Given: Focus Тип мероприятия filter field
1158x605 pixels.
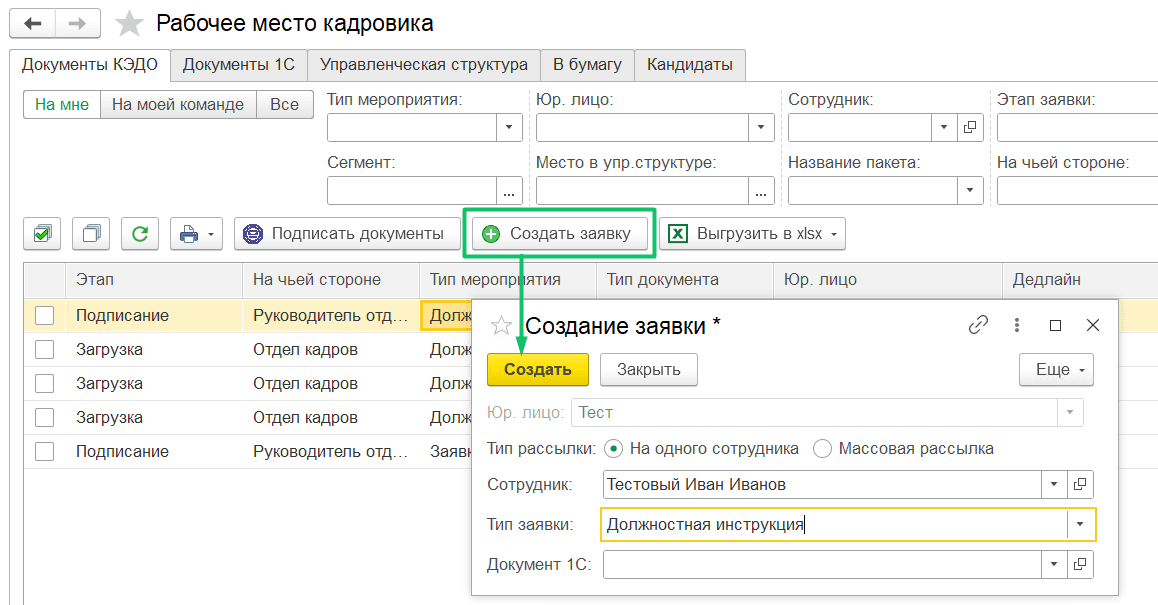Looking at the screenshot, I should coord(412,128).
